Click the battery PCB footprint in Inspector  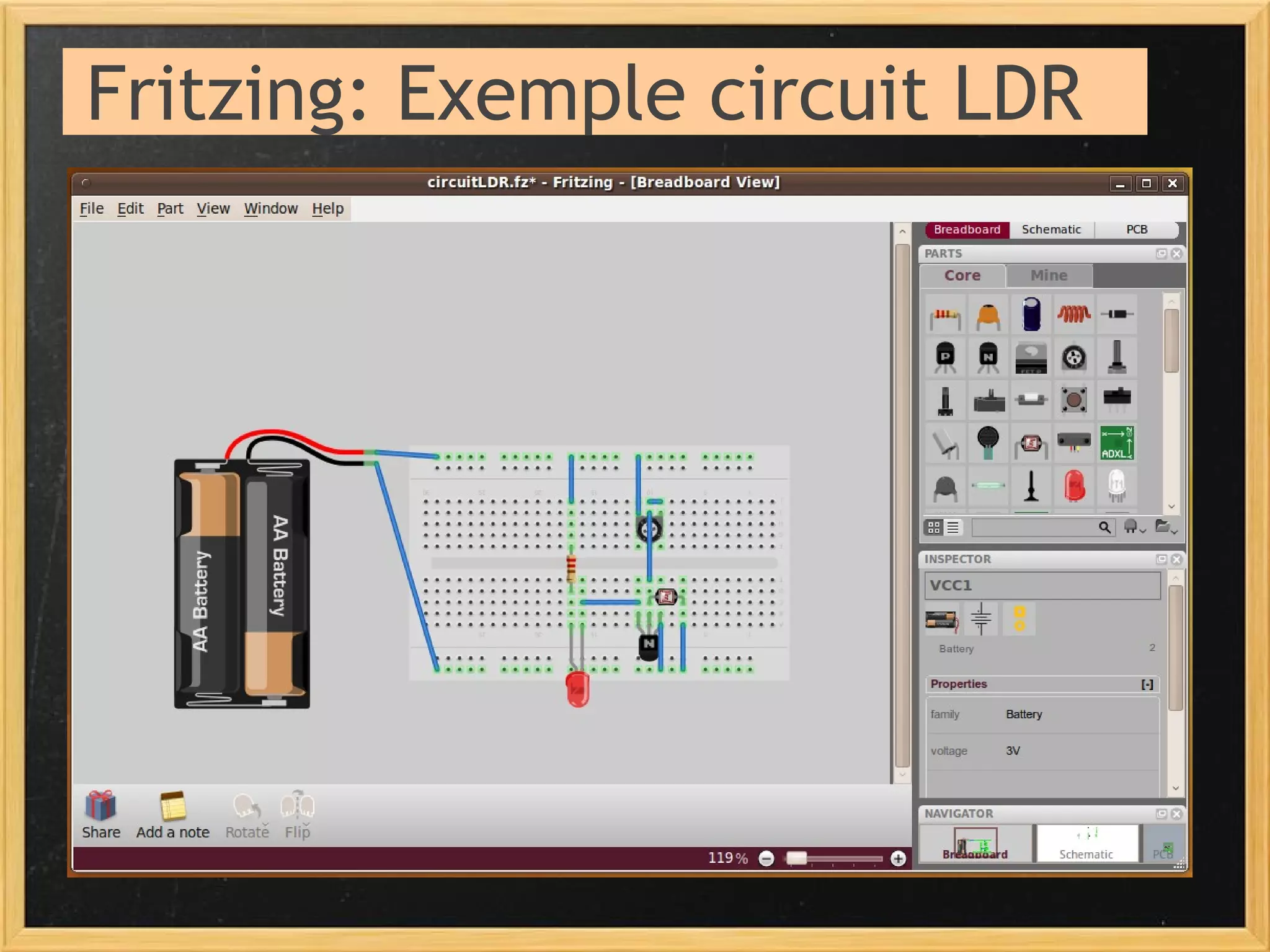1019,619
